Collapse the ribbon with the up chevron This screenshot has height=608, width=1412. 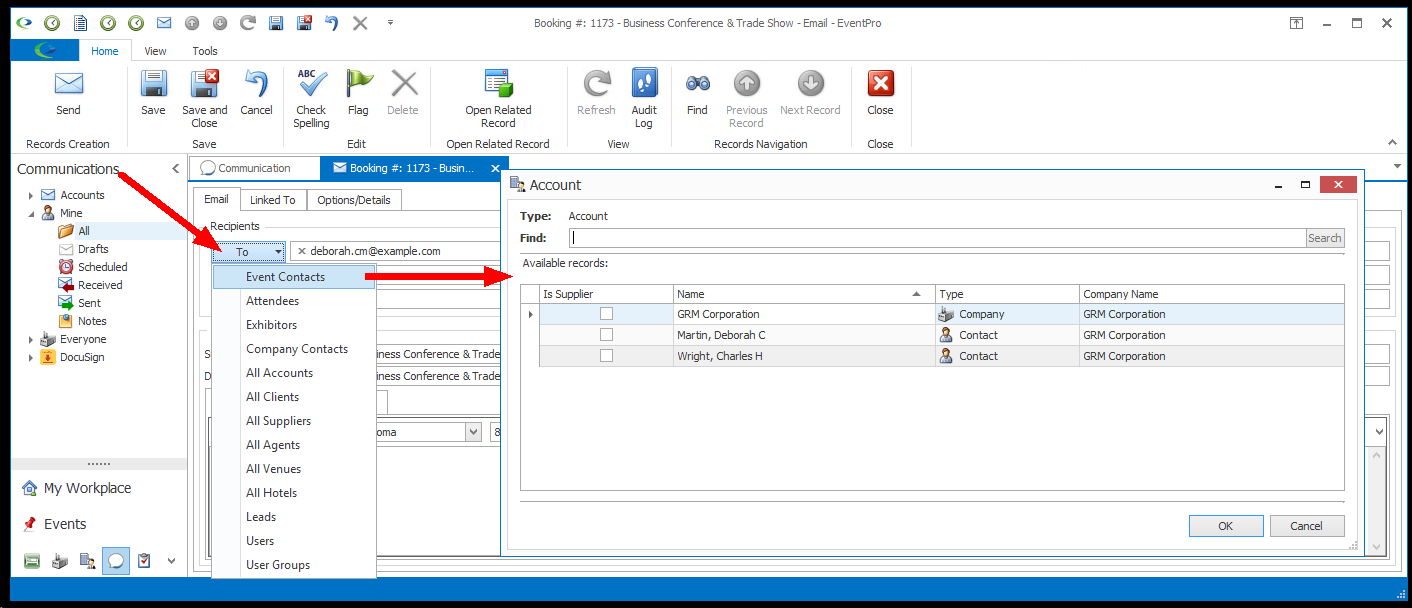(x=1392, y=143)
